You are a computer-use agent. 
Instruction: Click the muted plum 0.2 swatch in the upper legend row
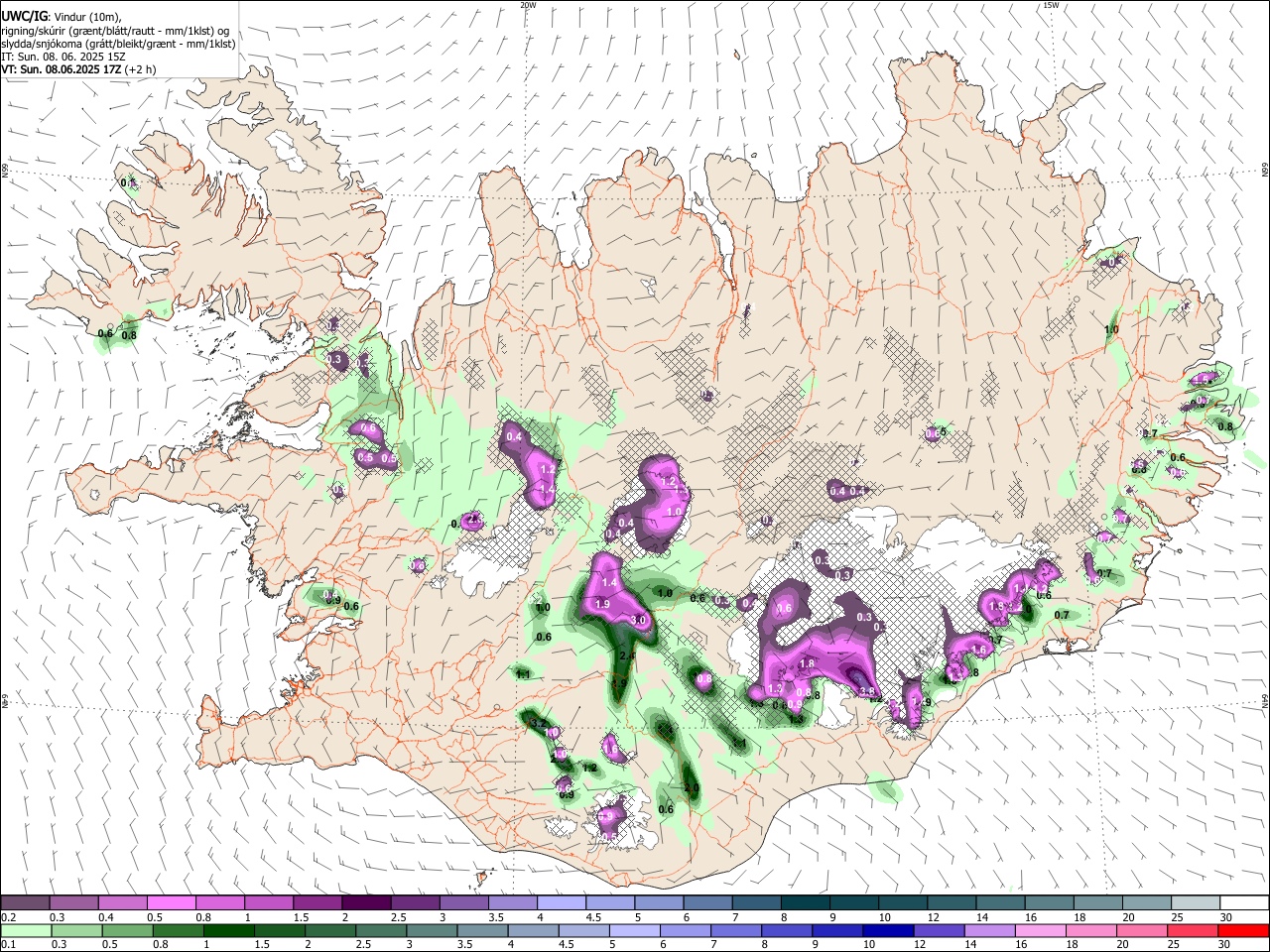[x=25, y=902]
